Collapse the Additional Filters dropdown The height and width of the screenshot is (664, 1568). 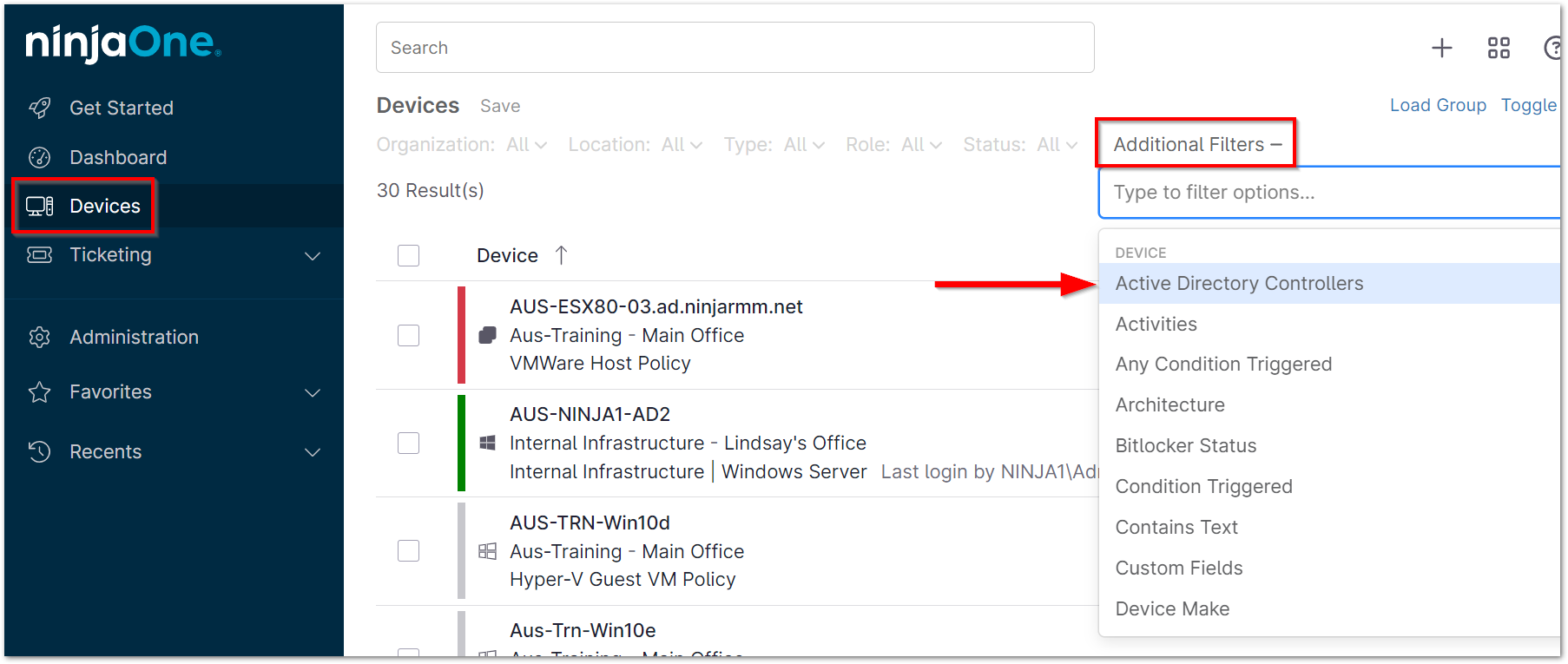click(x=1196, y=144)
